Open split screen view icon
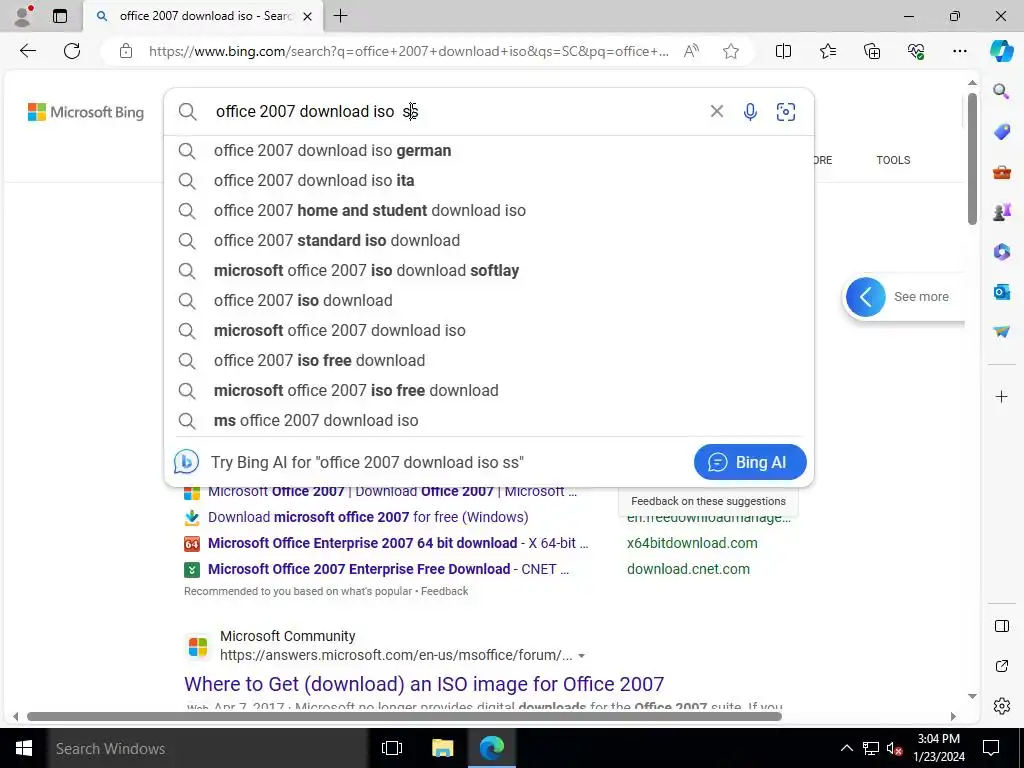Screen dimensions: 1024x768 coord(783,51)
